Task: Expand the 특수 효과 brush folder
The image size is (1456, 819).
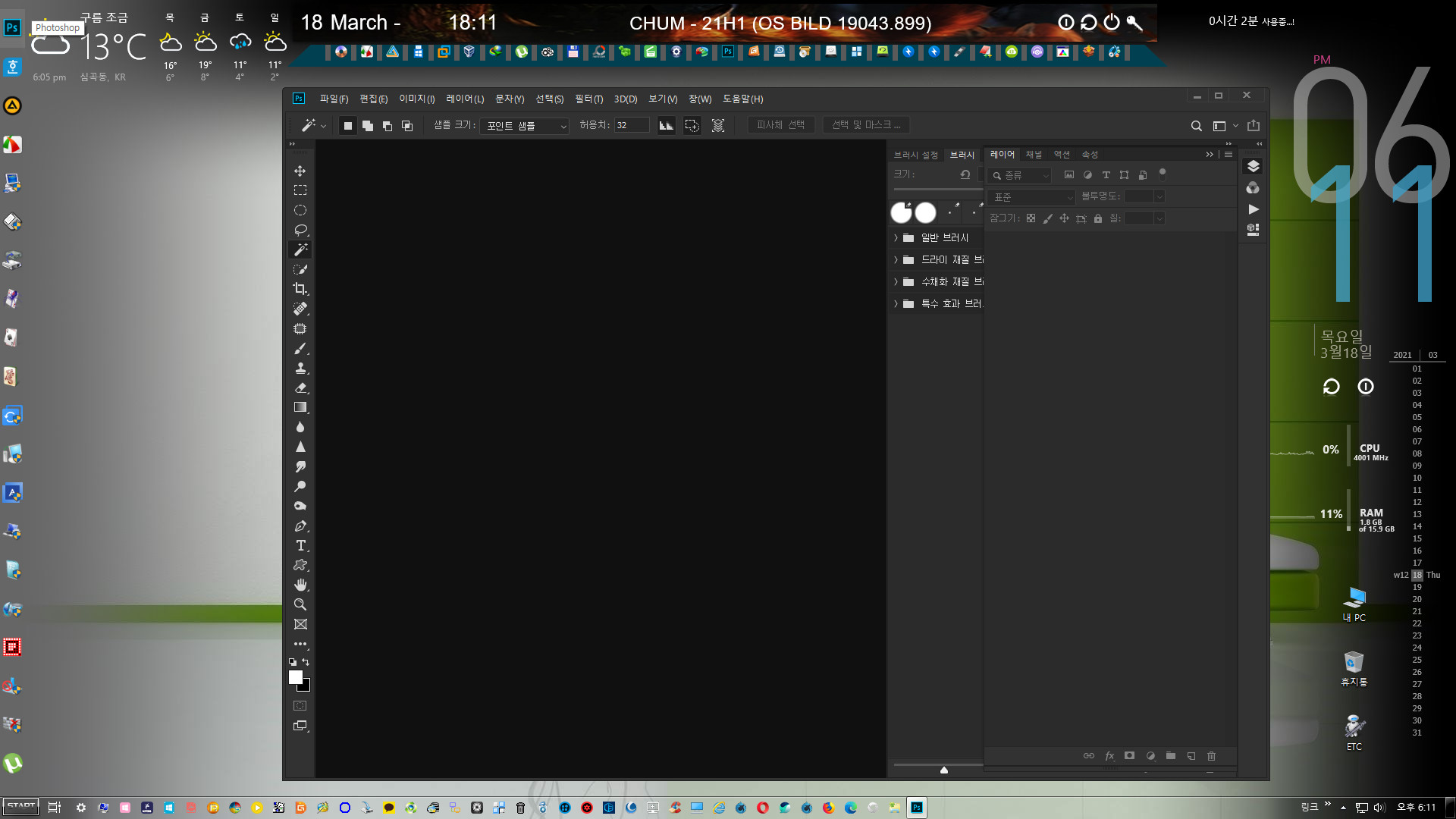Action: [896, 304]
